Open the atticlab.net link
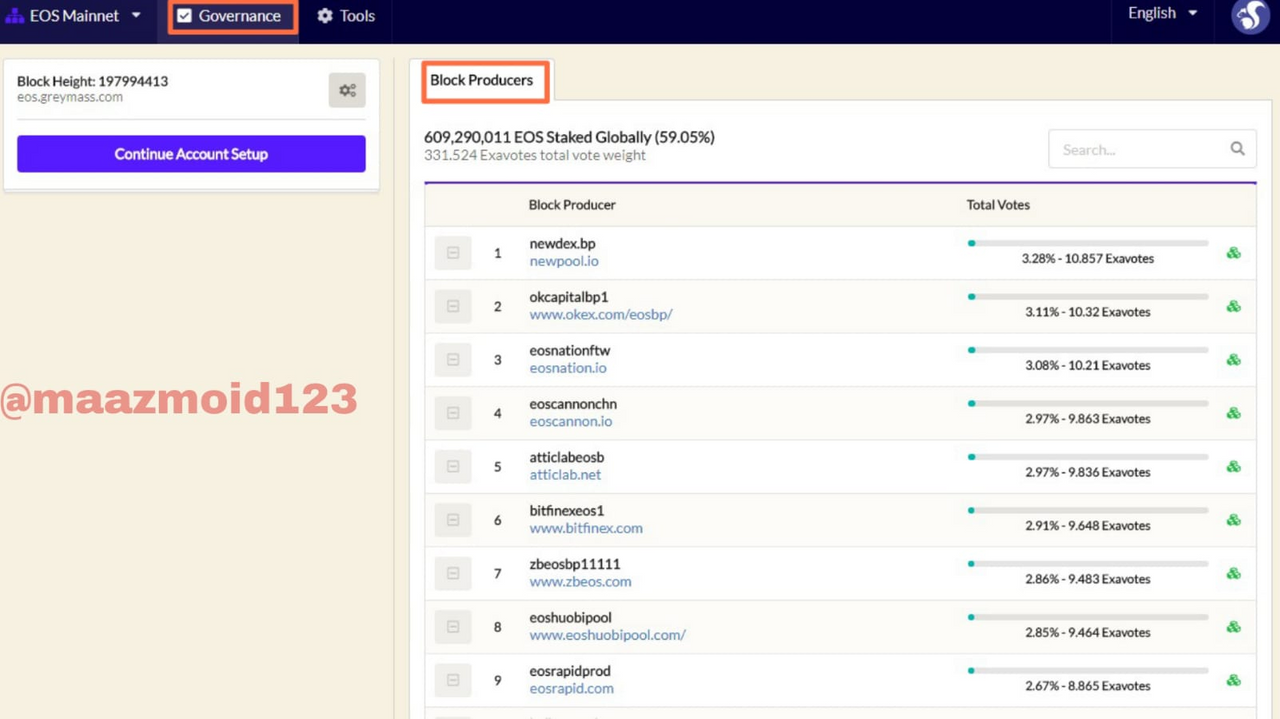1280x719 pixels. tap(565, 475)
